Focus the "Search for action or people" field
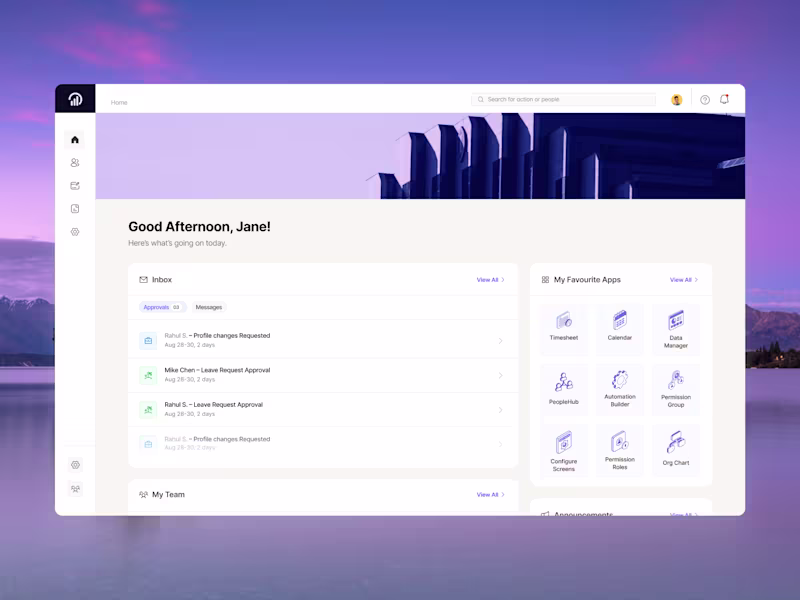This screenshot has width=800, height=600. (x=563, y=99)
